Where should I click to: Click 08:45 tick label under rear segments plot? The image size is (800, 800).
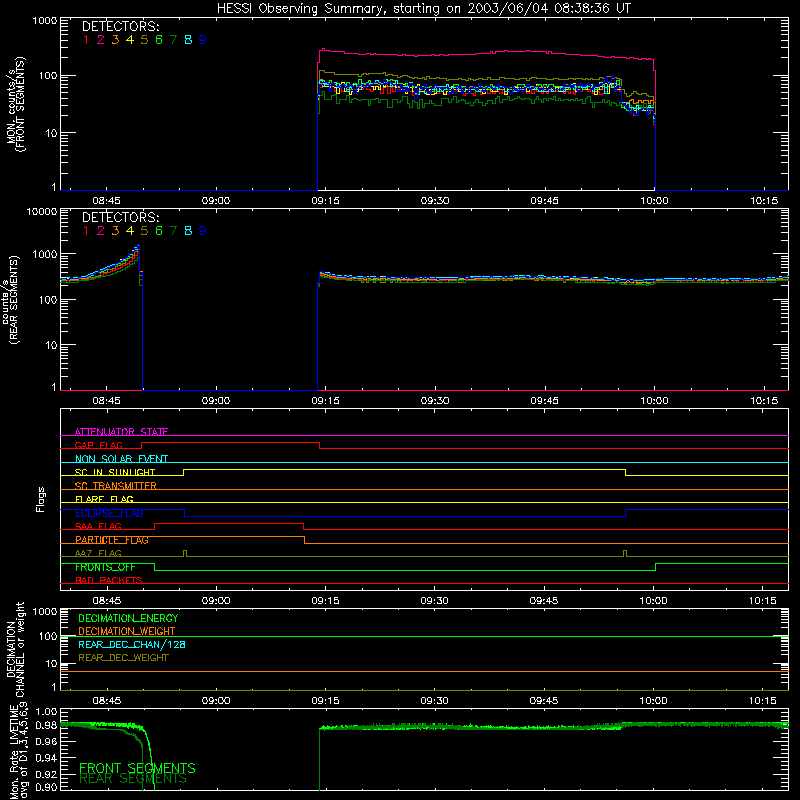click(106, 401)
